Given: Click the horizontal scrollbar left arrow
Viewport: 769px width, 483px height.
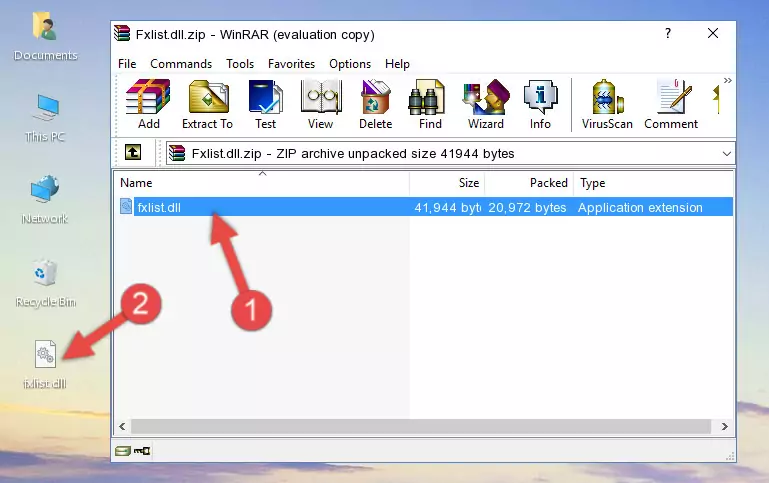Looking at the screenshot, I should point(122,427).
